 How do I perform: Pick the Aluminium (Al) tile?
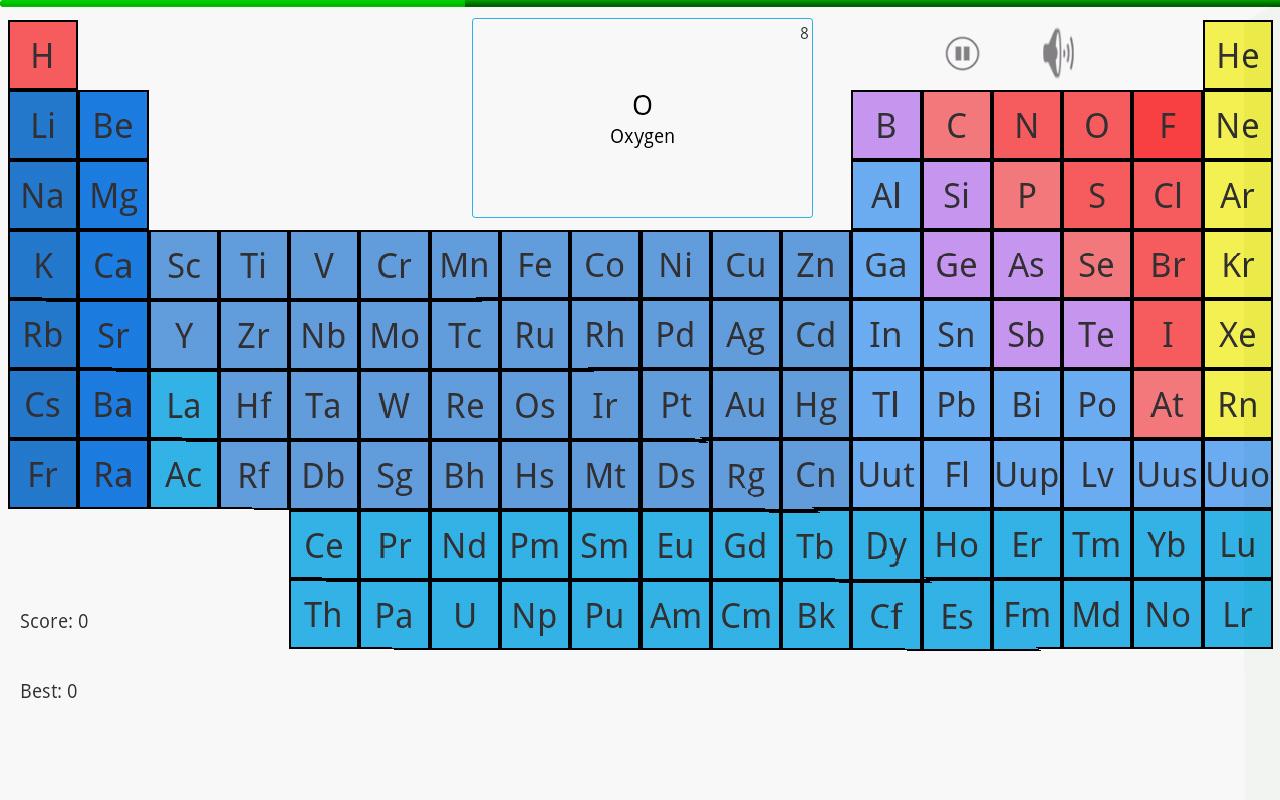pos(886,195)
